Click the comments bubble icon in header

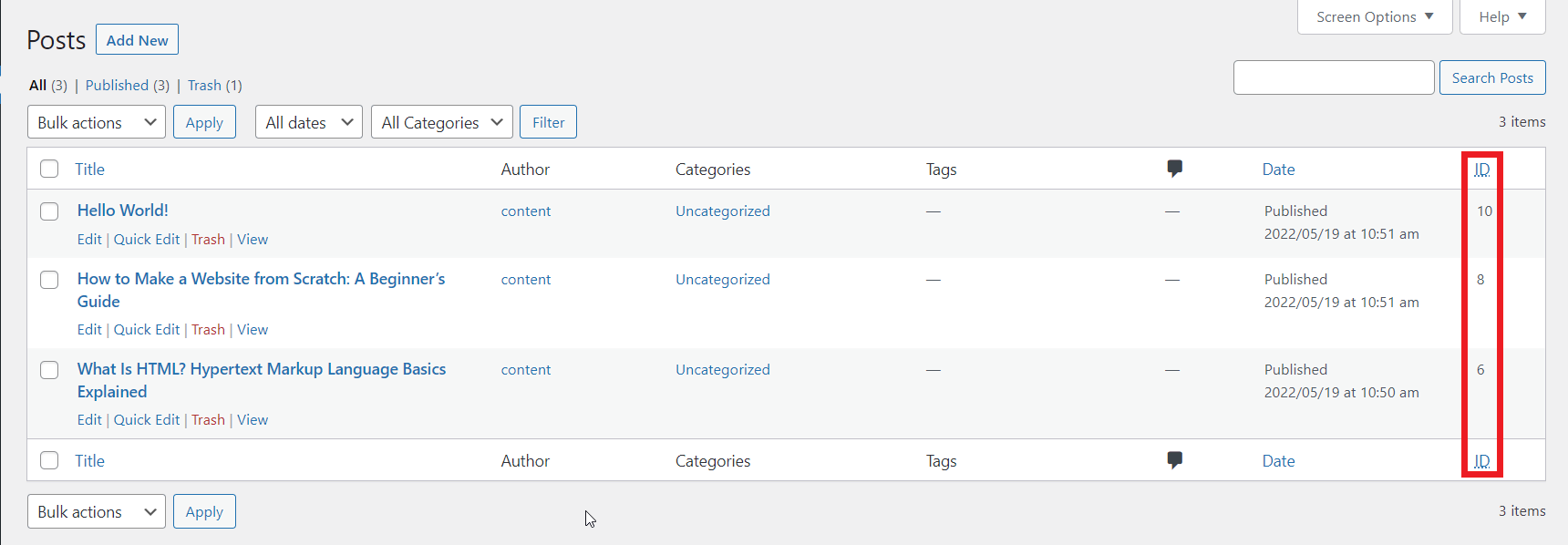coord(1174,169)
